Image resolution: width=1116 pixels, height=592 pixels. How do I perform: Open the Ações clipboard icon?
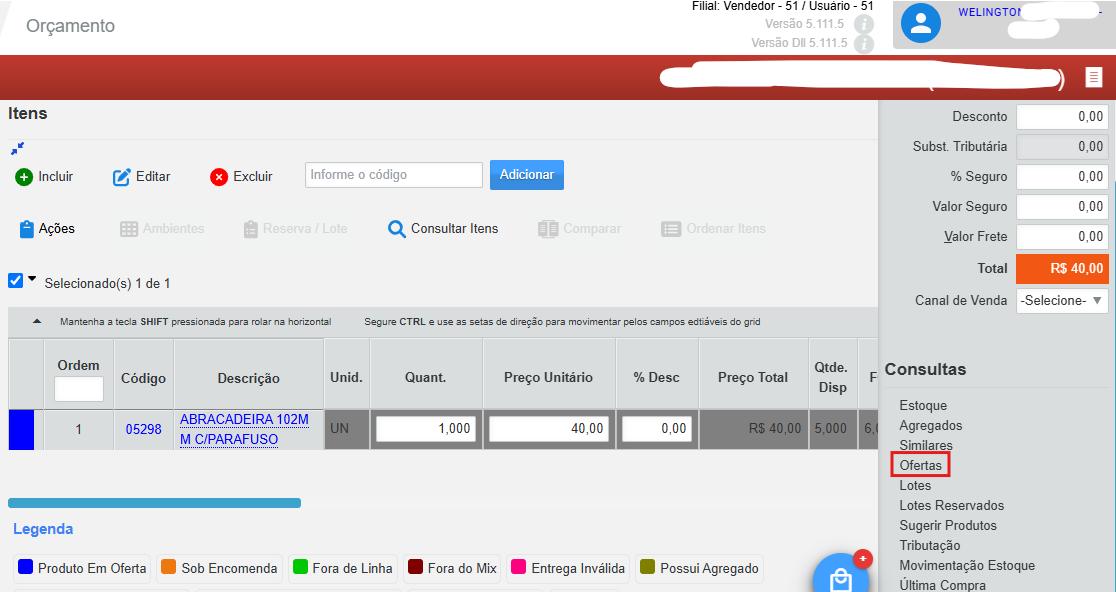26,229
